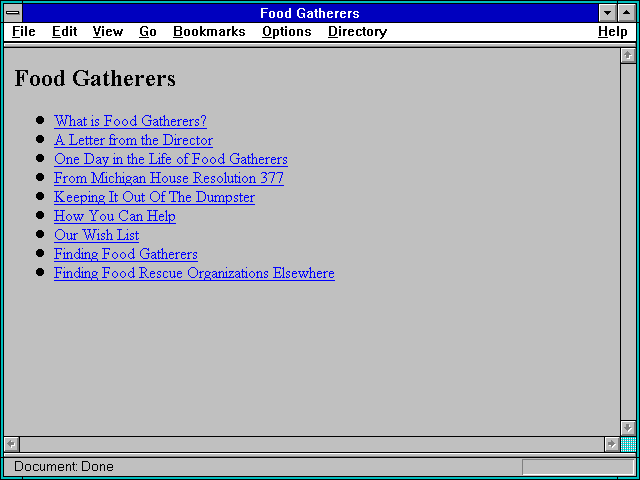Click the Document: Done status text
Viewport: 640px width, 480px height.
click(64, 467)
